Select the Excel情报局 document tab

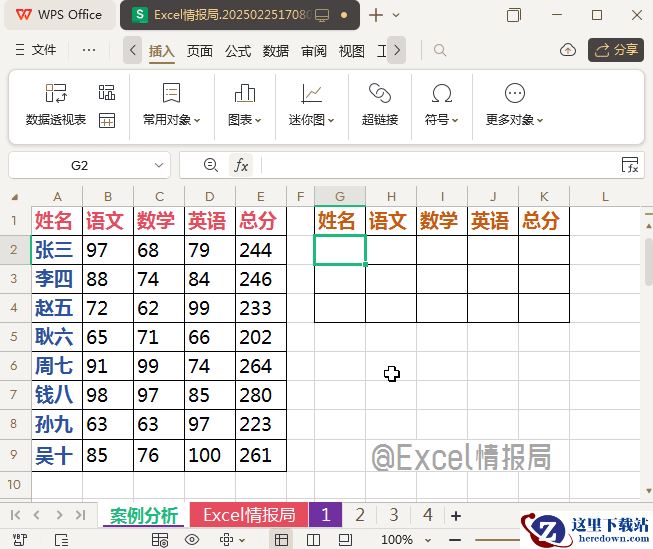point(240,15)
